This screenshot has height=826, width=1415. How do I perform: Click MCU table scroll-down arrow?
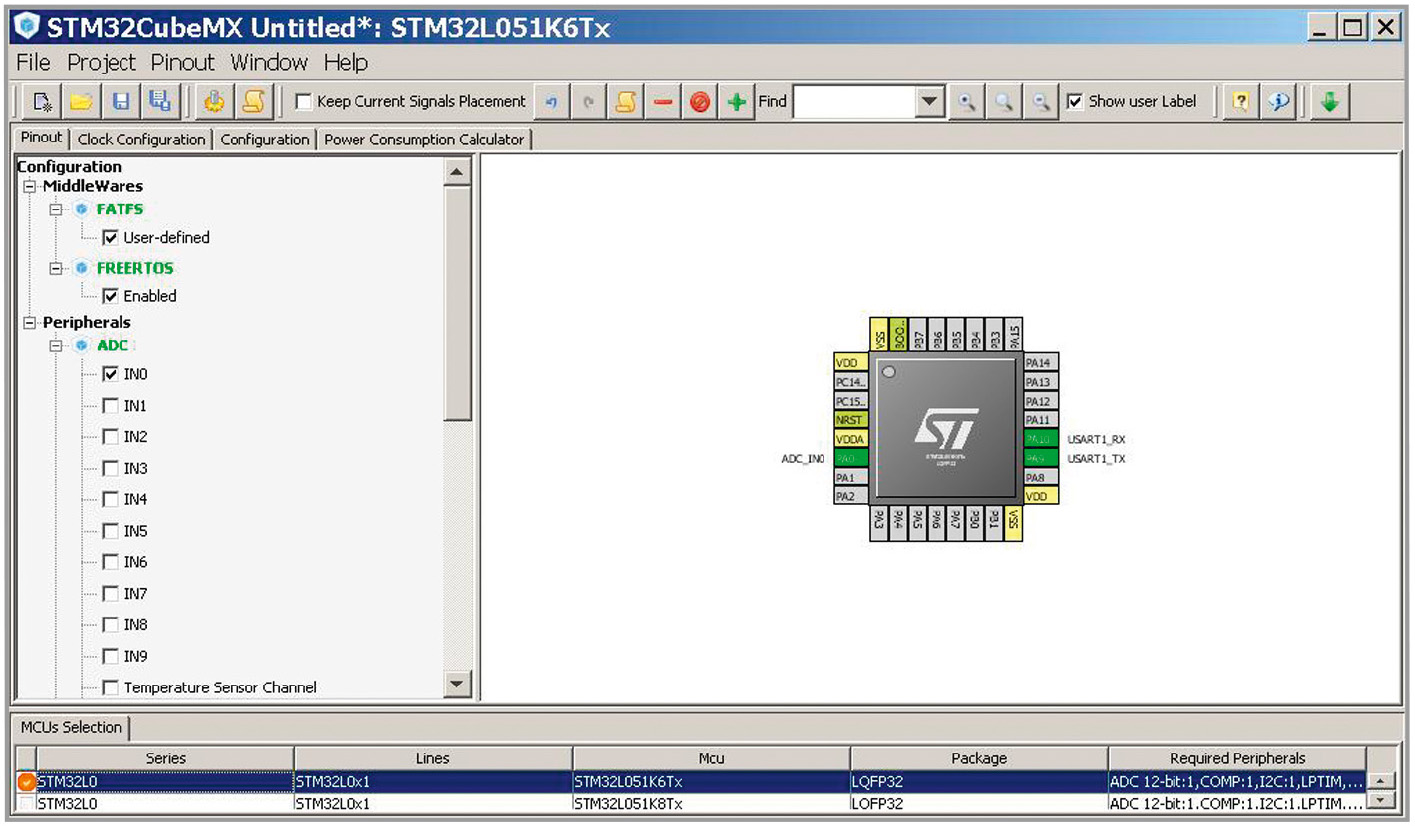(1380, 801)
